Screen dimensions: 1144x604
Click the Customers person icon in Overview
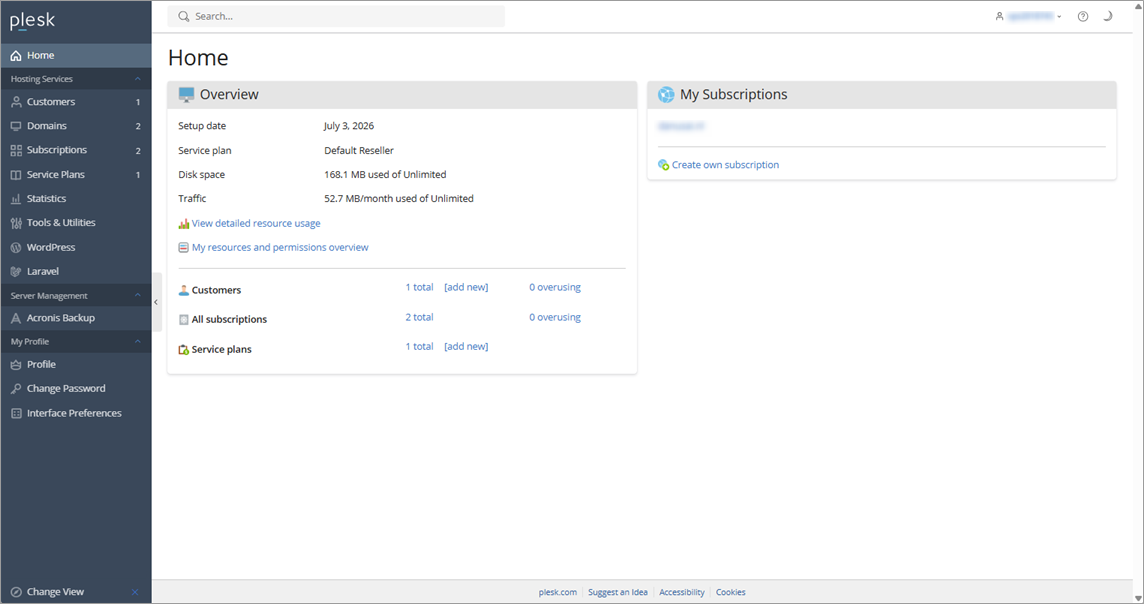point(184,290)
